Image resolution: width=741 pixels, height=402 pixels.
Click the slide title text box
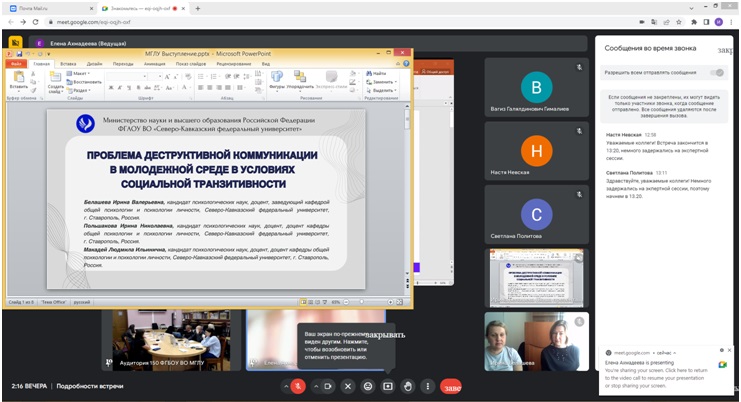pyautogui.click(x=202, y=169)
